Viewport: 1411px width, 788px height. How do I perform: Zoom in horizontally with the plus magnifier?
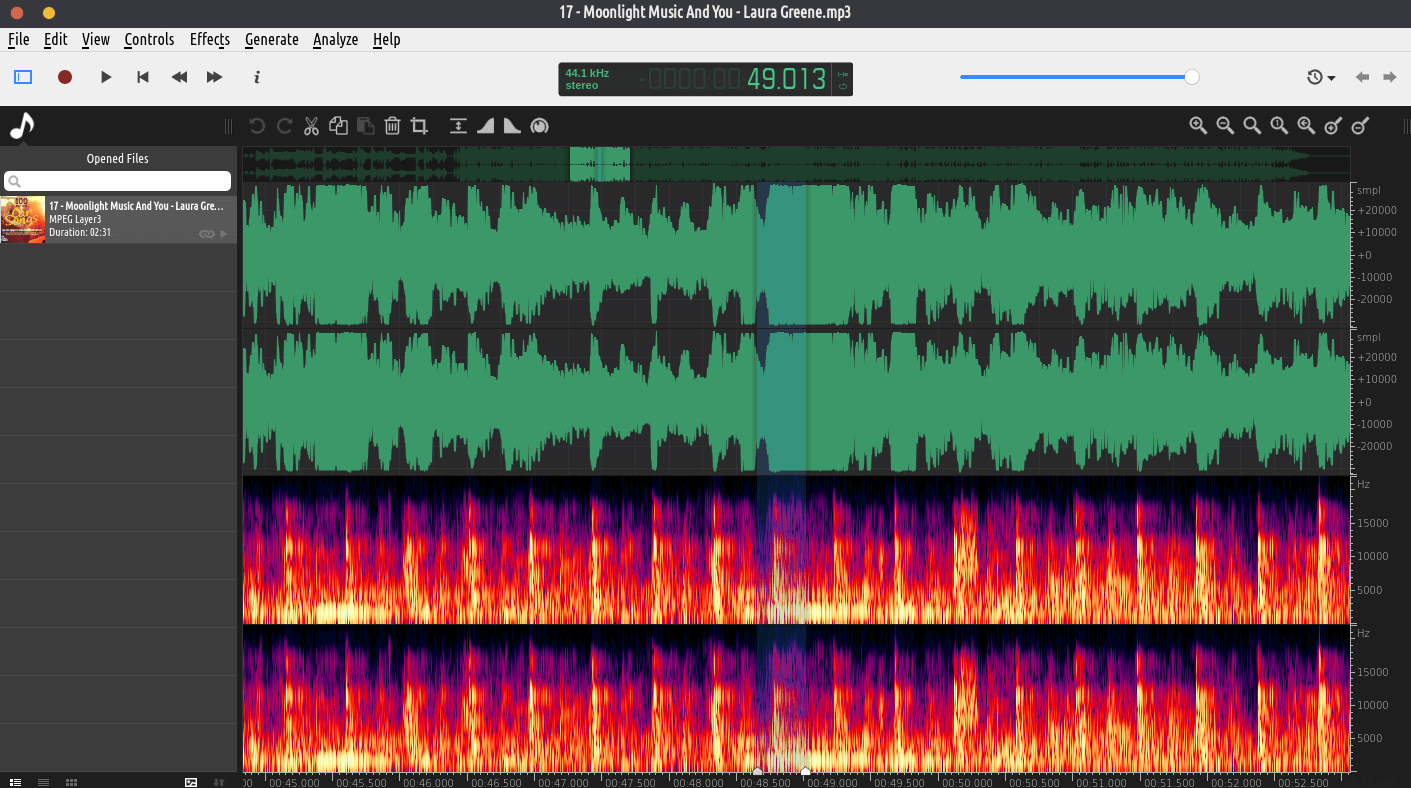pos(1198,126)
